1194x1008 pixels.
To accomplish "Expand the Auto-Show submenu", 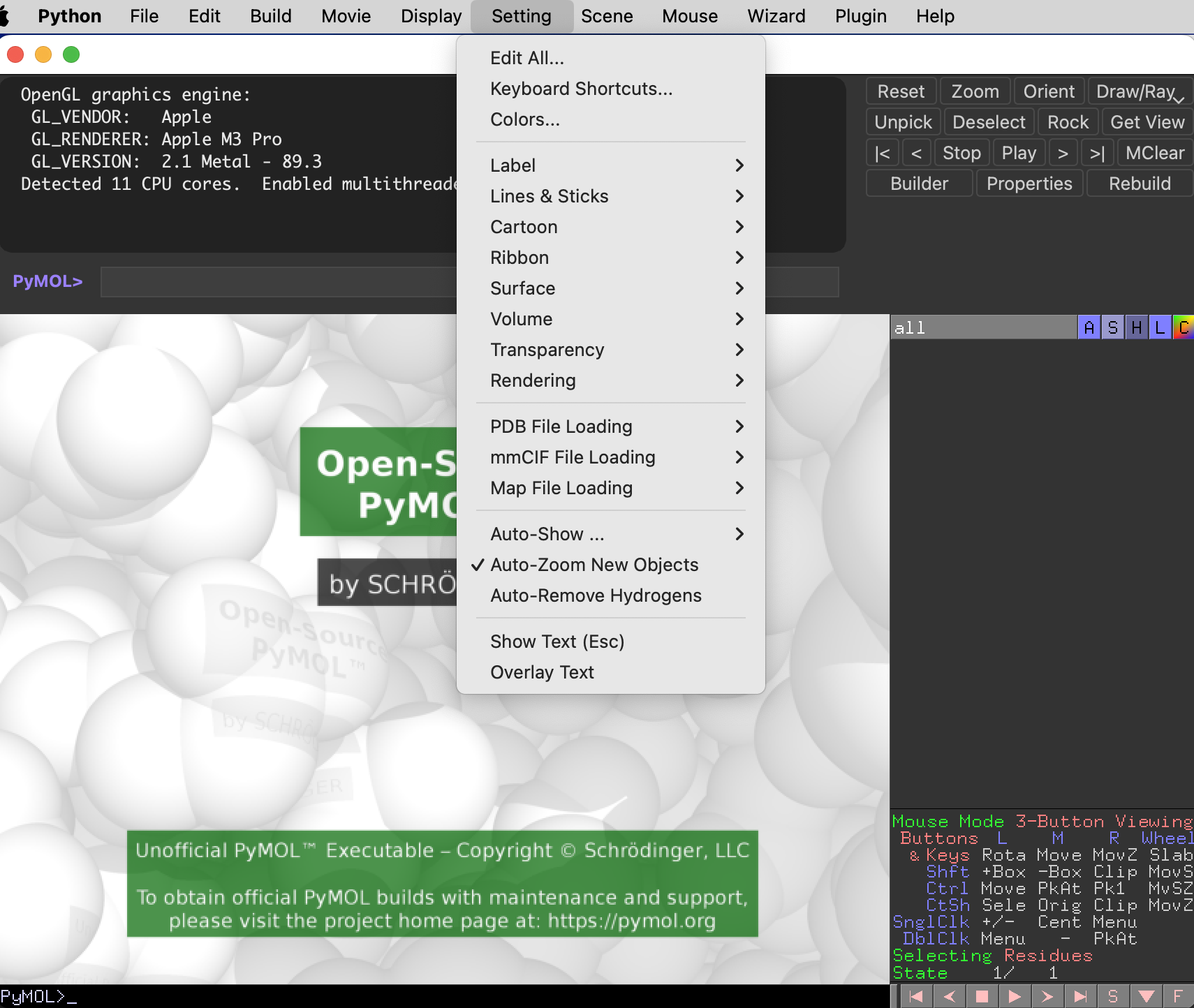I will [x=611, y=534].
